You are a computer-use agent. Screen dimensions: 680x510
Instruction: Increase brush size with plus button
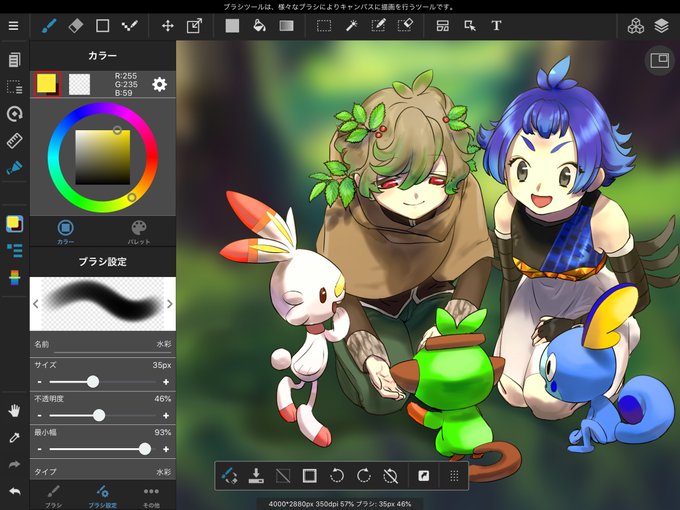[x=166, y=382]
